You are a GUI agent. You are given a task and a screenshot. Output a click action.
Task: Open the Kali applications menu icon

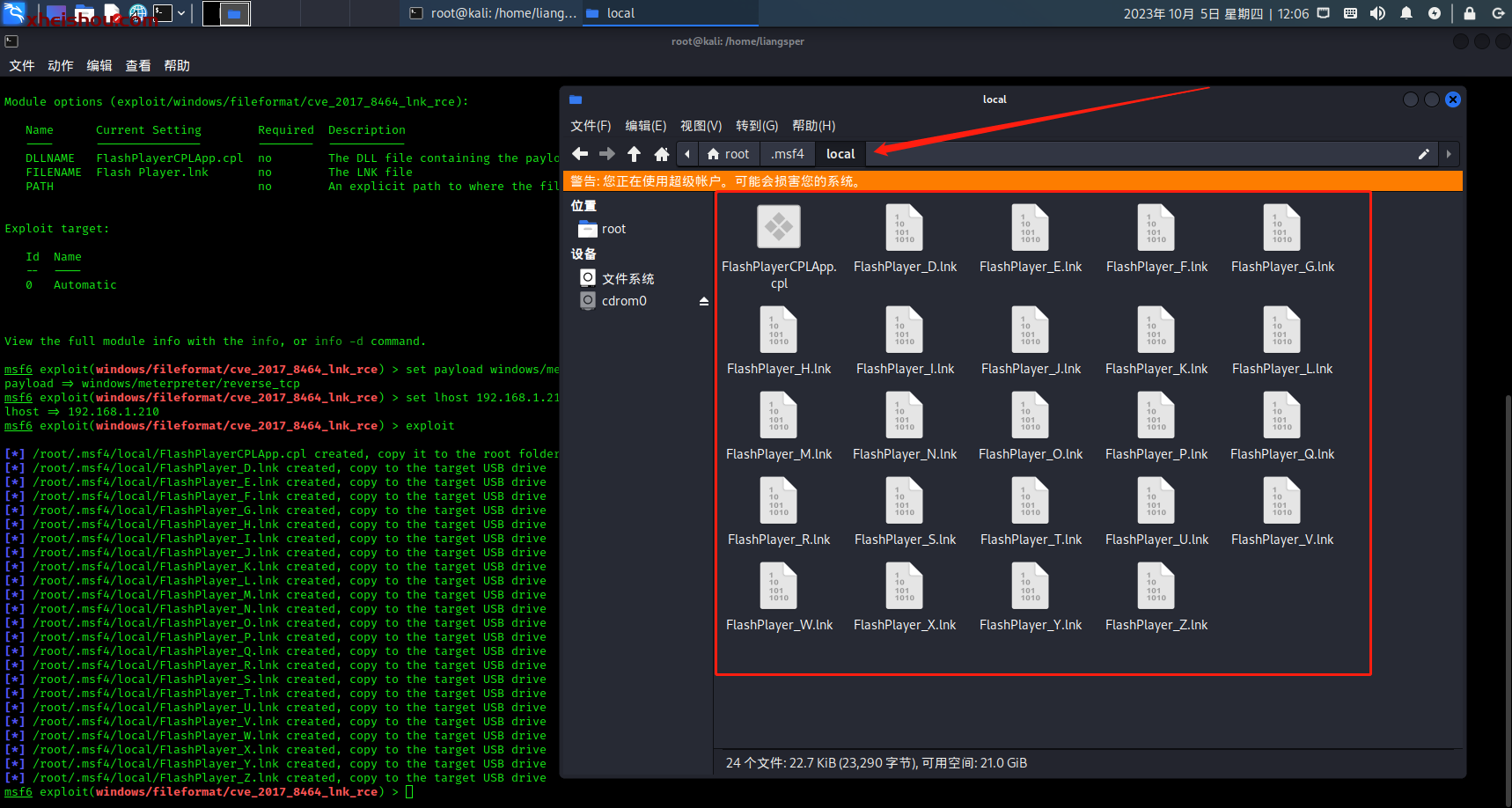pyautogui.click(x=14, y=12)
